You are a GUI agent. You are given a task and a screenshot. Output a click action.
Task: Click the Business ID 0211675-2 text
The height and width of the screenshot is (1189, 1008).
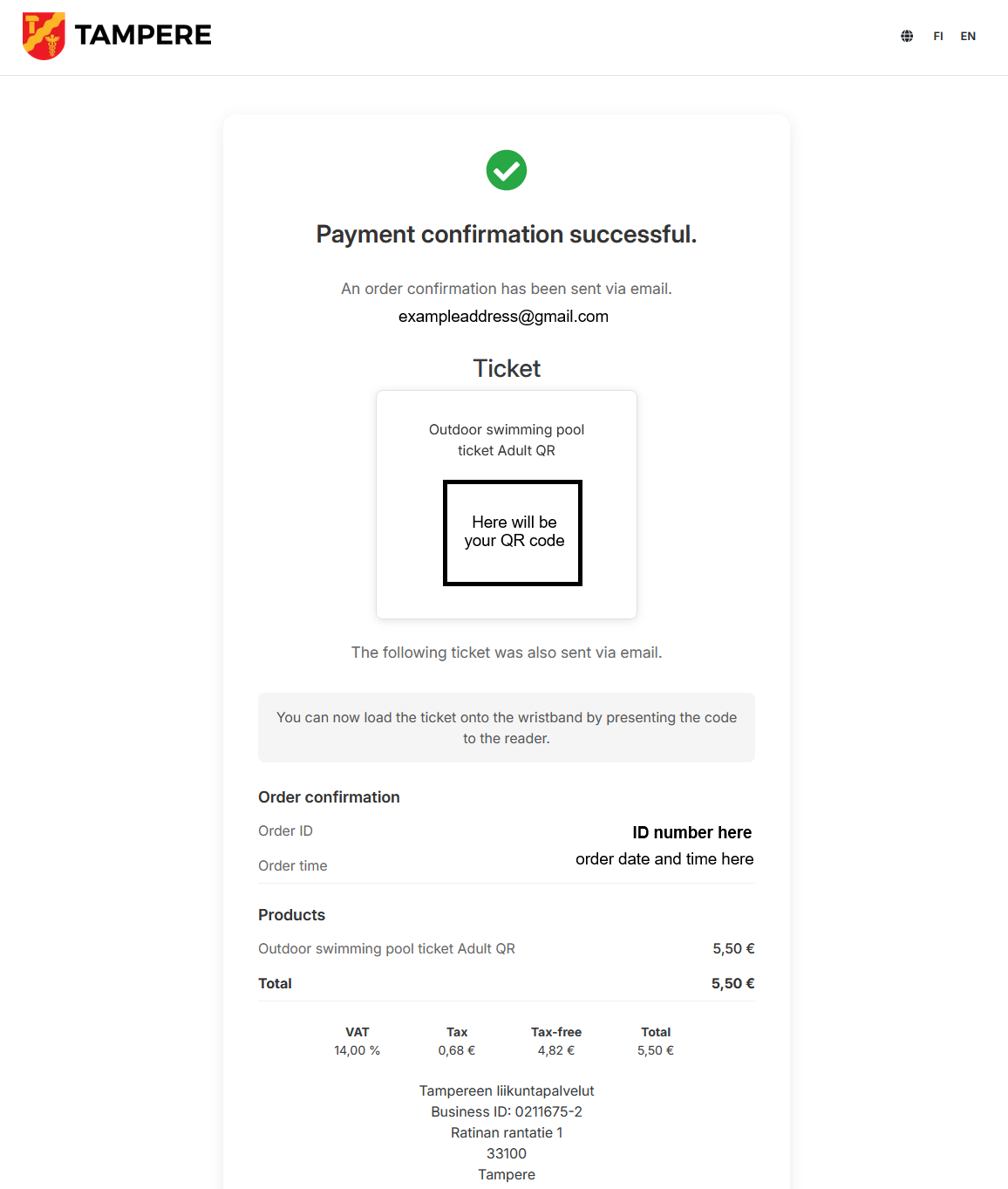pos(507,1111)
